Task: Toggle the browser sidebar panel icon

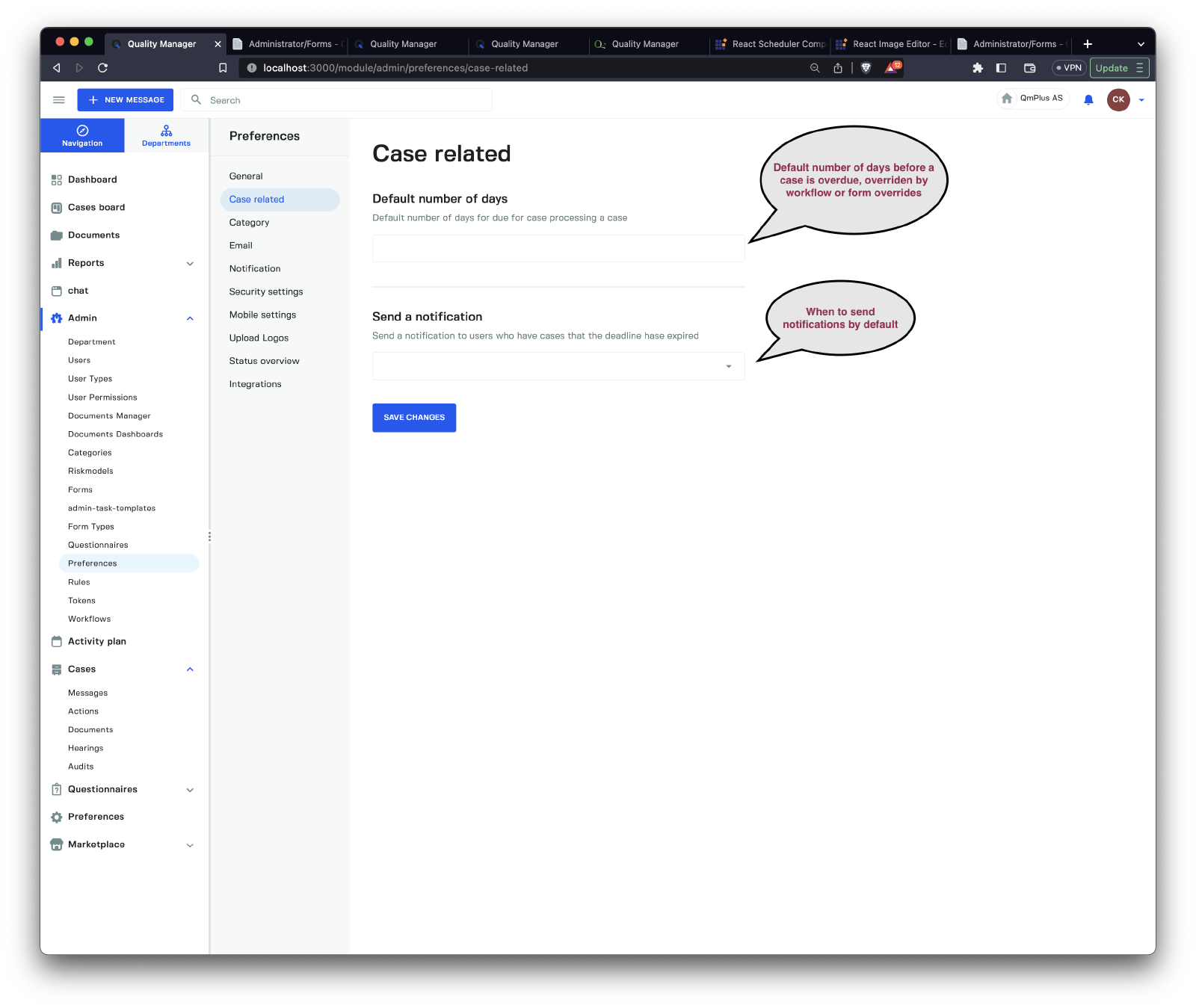Action: [x=1001, y=68]
